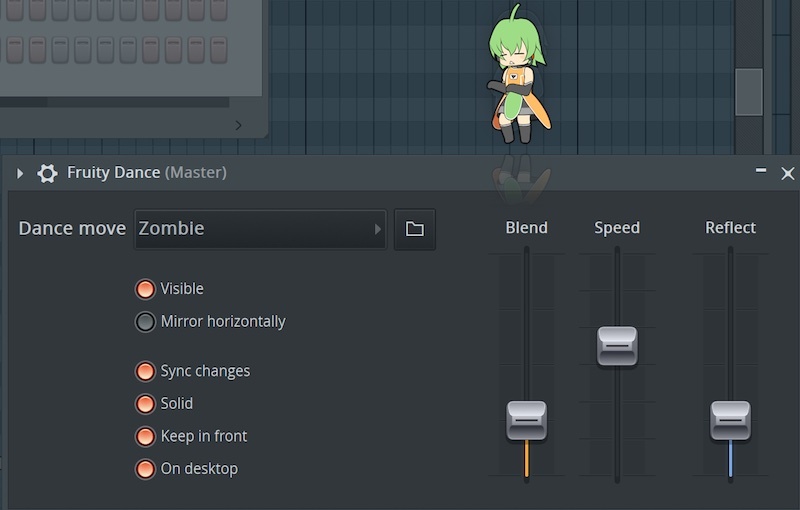Click the small arrow below the step sequencer
This screenshot has height=510, width=800.
coord(238,125)
